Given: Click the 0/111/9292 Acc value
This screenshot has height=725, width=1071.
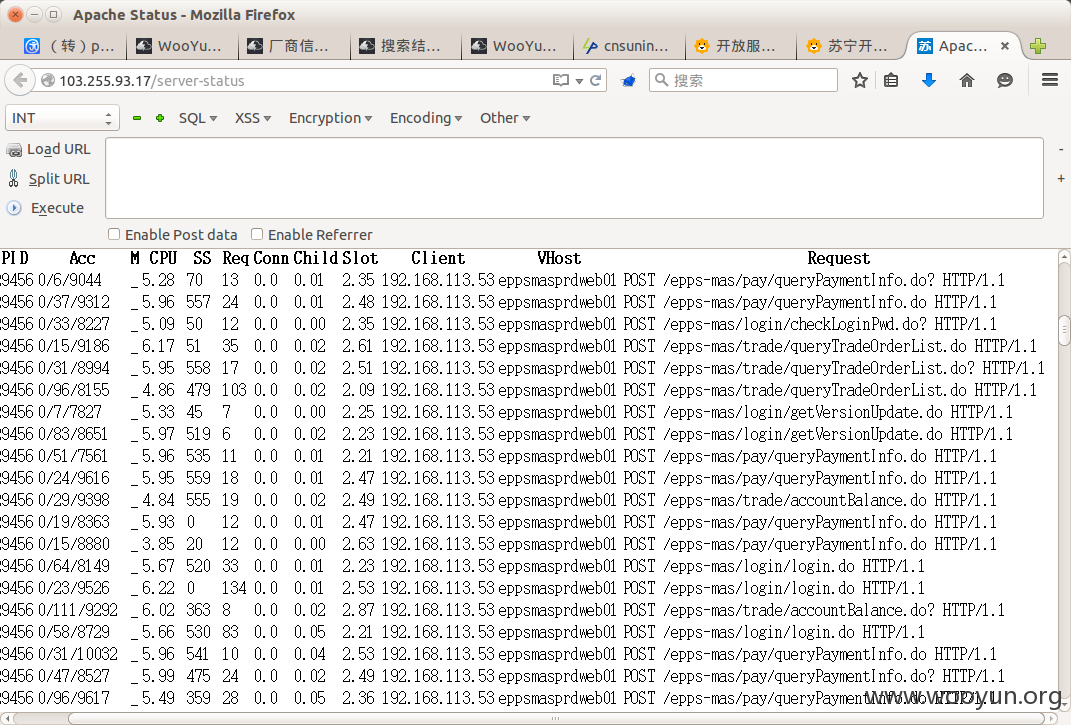Looking at the screenshot, I should coord(78,610).
